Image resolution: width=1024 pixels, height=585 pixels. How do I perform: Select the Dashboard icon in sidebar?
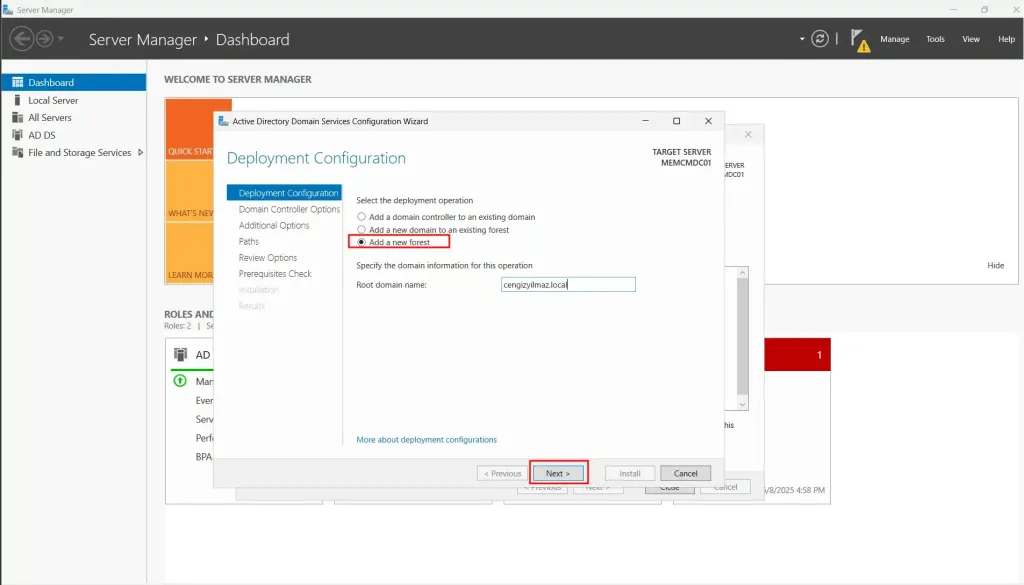click(18, 83)
